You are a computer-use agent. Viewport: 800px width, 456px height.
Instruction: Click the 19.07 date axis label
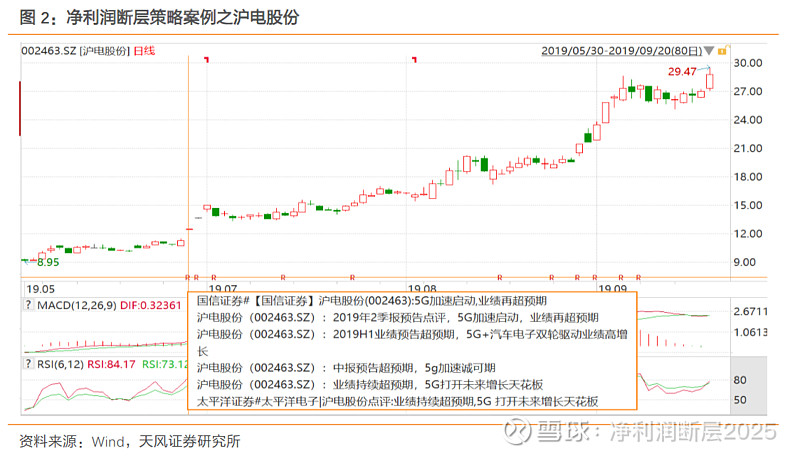[x=223, y=288]
